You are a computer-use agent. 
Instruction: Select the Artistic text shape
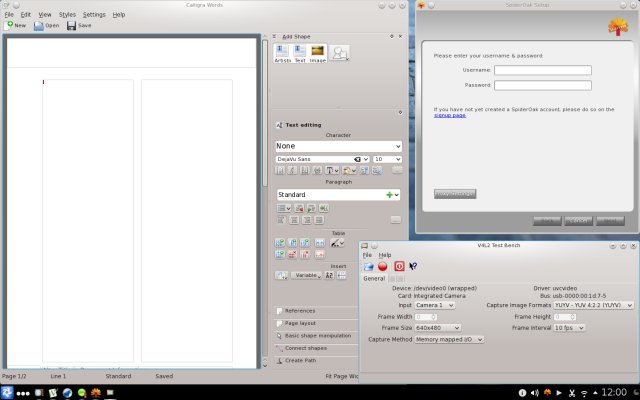point(282,53)
